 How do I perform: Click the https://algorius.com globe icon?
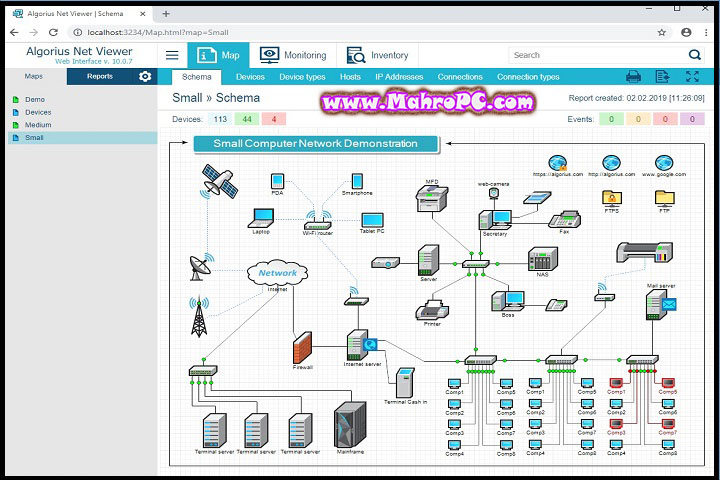[557, 163]
